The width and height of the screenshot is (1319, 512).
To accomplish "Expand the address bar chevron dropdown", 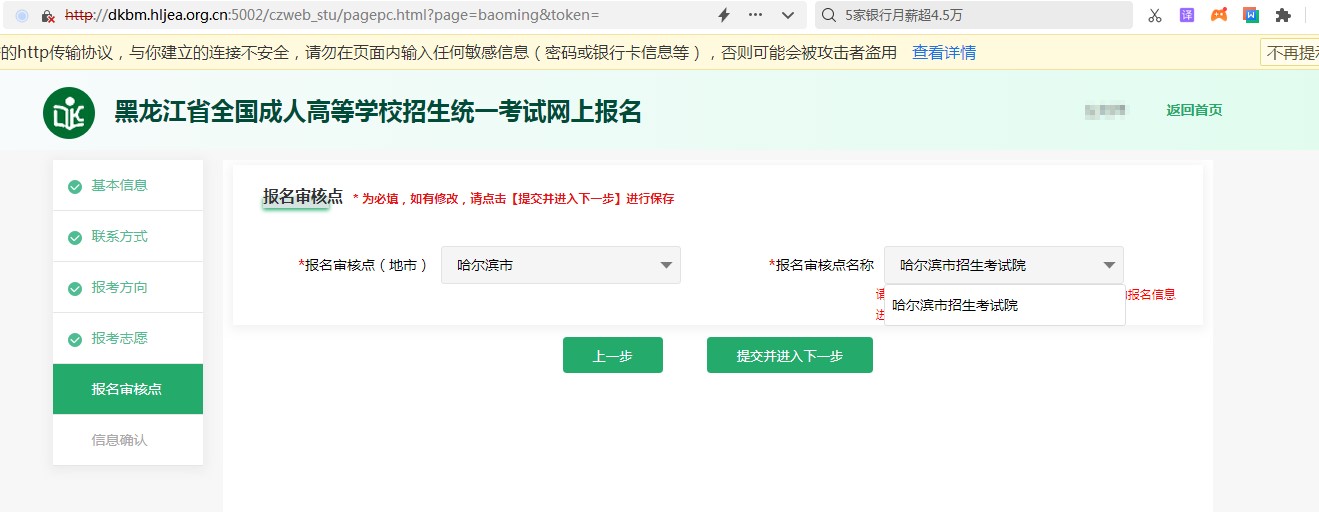I will (x=788, y=15).
